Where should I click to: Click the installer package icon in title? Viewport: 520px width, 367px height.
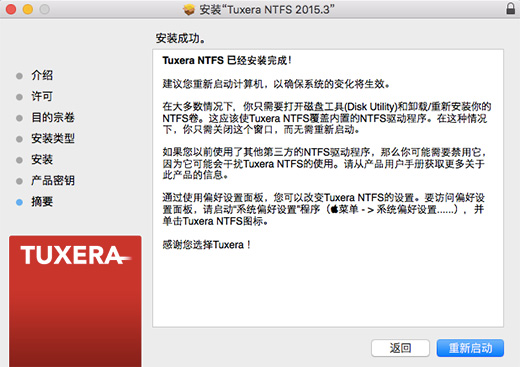click(x=189, y=9)
